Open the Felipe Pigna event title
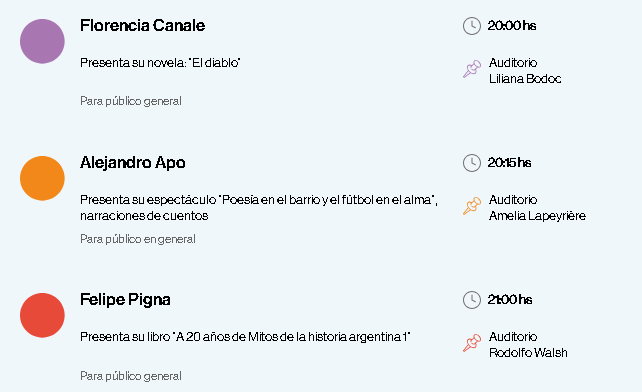Image resolution: width=642 pixels, height=392 pixels. coord(125,300)
